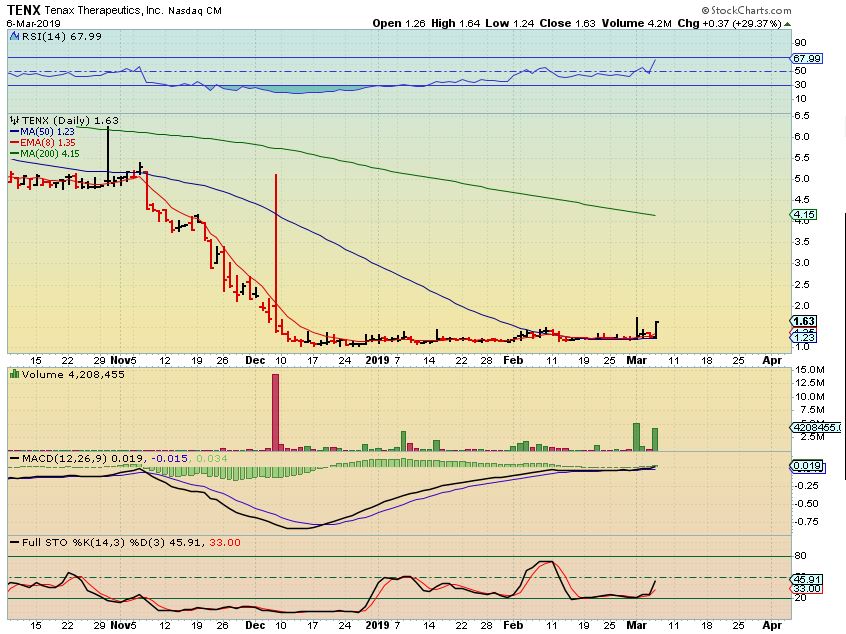
Task: Click the StockCharts.com copyright label
Action: pos(746,10)
